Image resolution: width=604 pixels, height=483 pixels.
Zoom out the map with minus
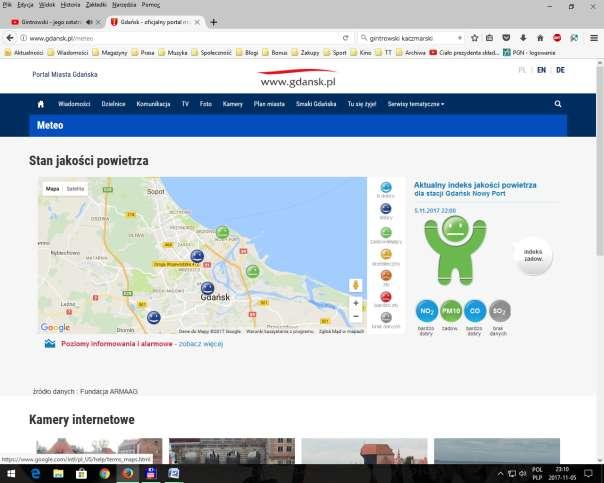tap(356, 317)
